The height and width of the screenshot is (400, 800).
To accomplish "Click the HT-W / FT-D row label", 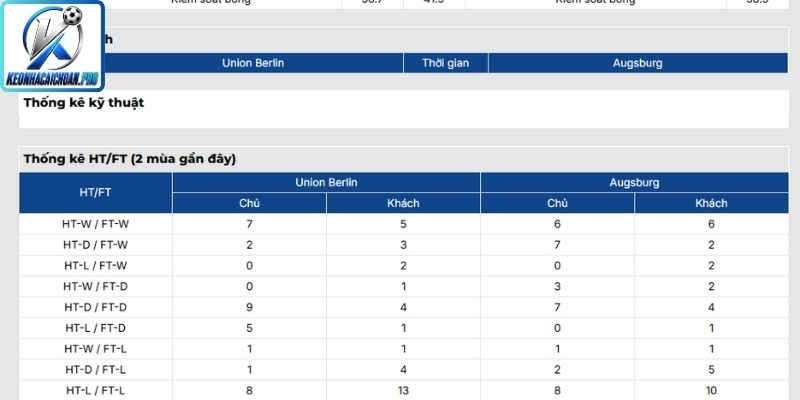I will coord(95,286).
